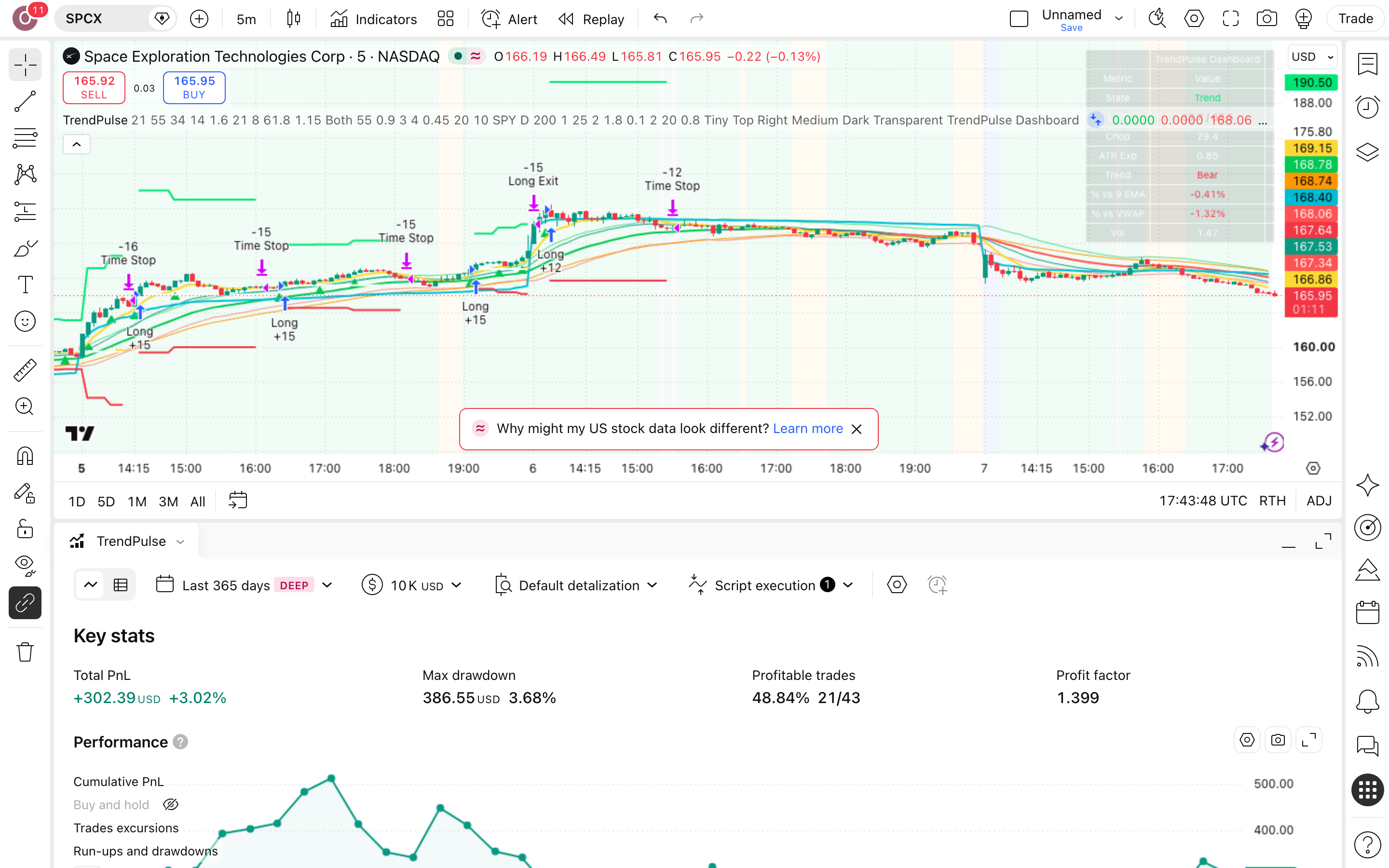The height and width of the screenshot is (868, 1389).
Task: Remove drawings with trash icon
Action: (25, 652)
